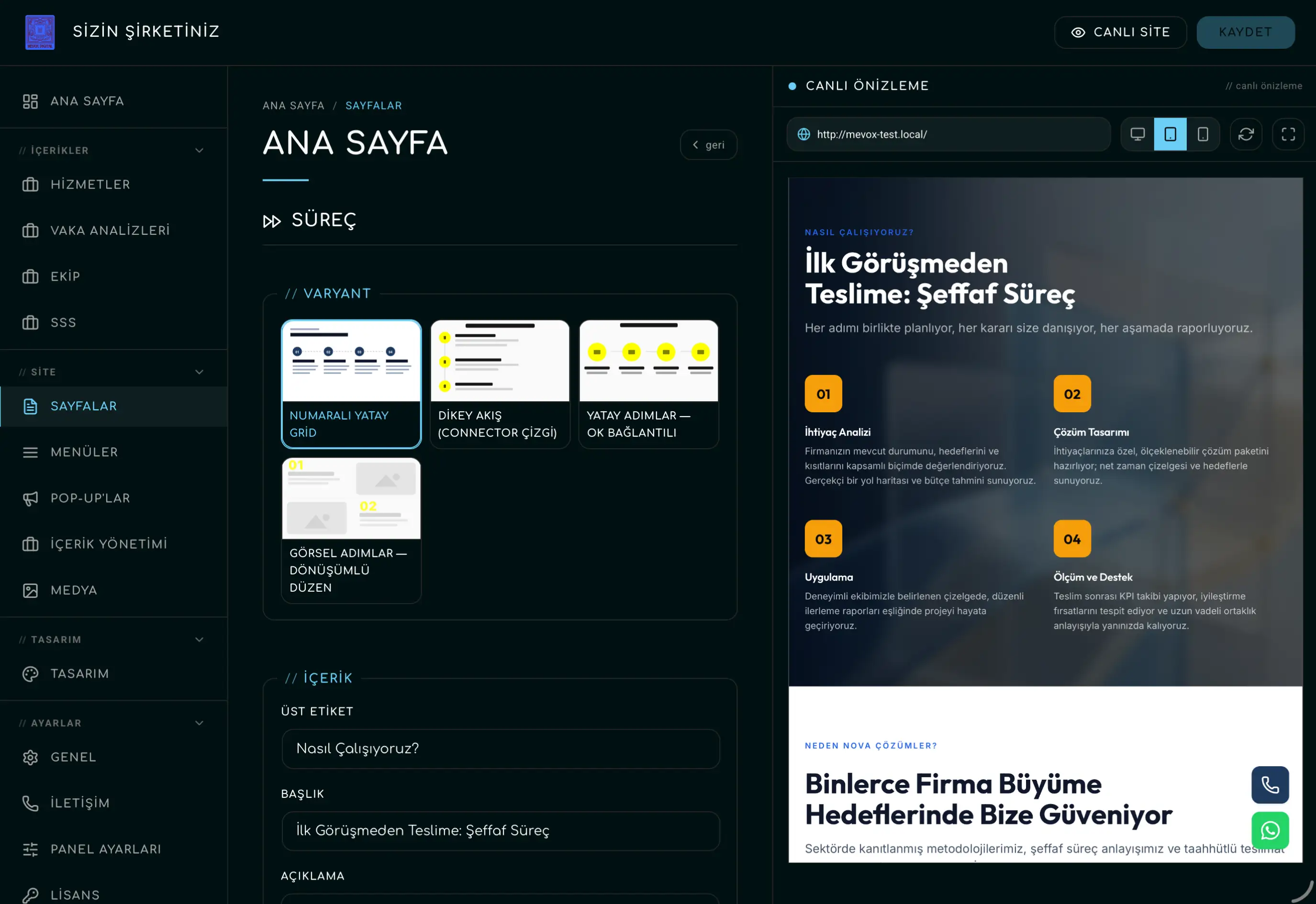Click the WhatsApp floating button
Viewport: 1316px width, 904px height.
1270,831
